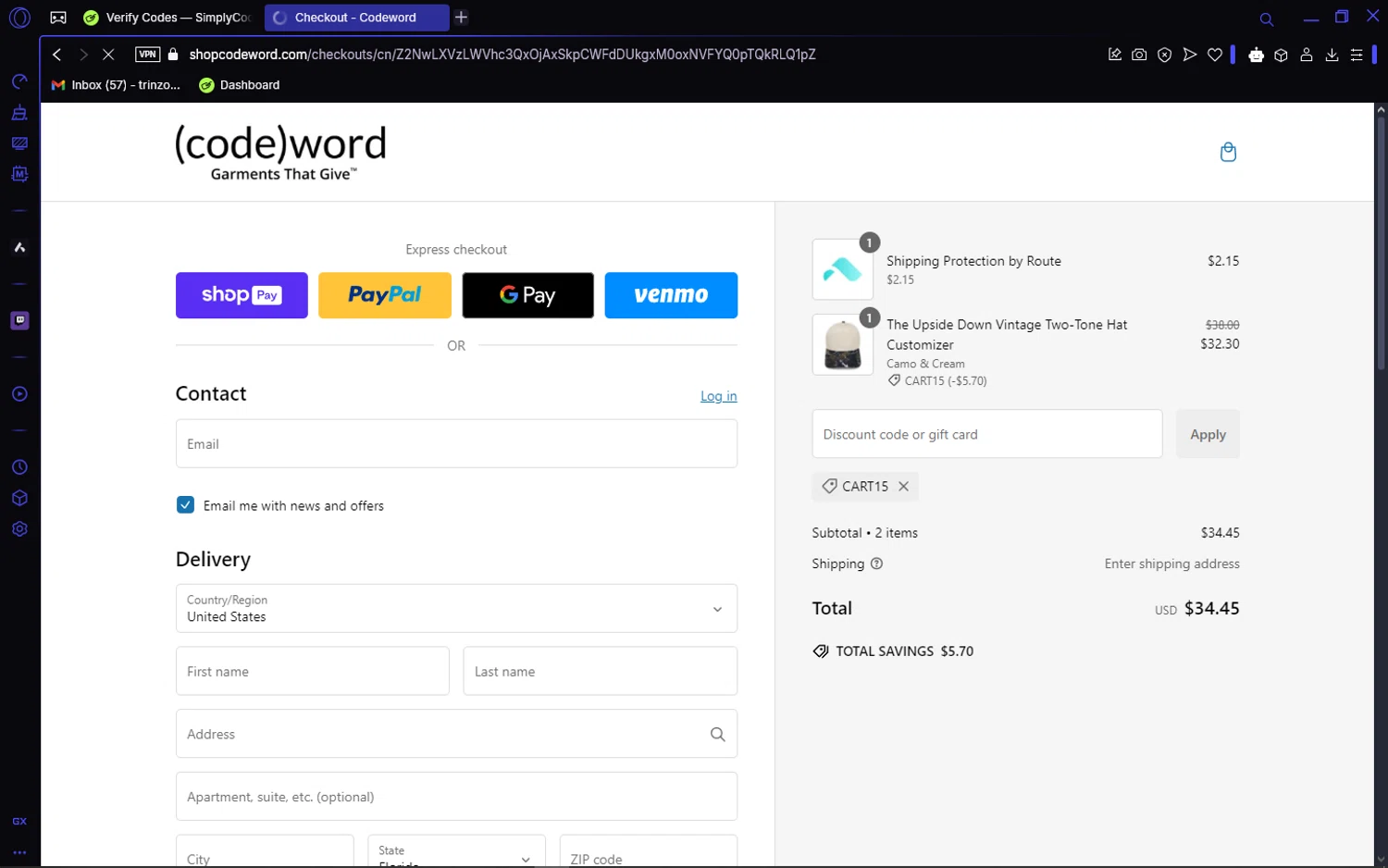This screenshot has width=1388, height=868.
Task: Open the ad blocker shield icon
Action: tap(1164, 55)
